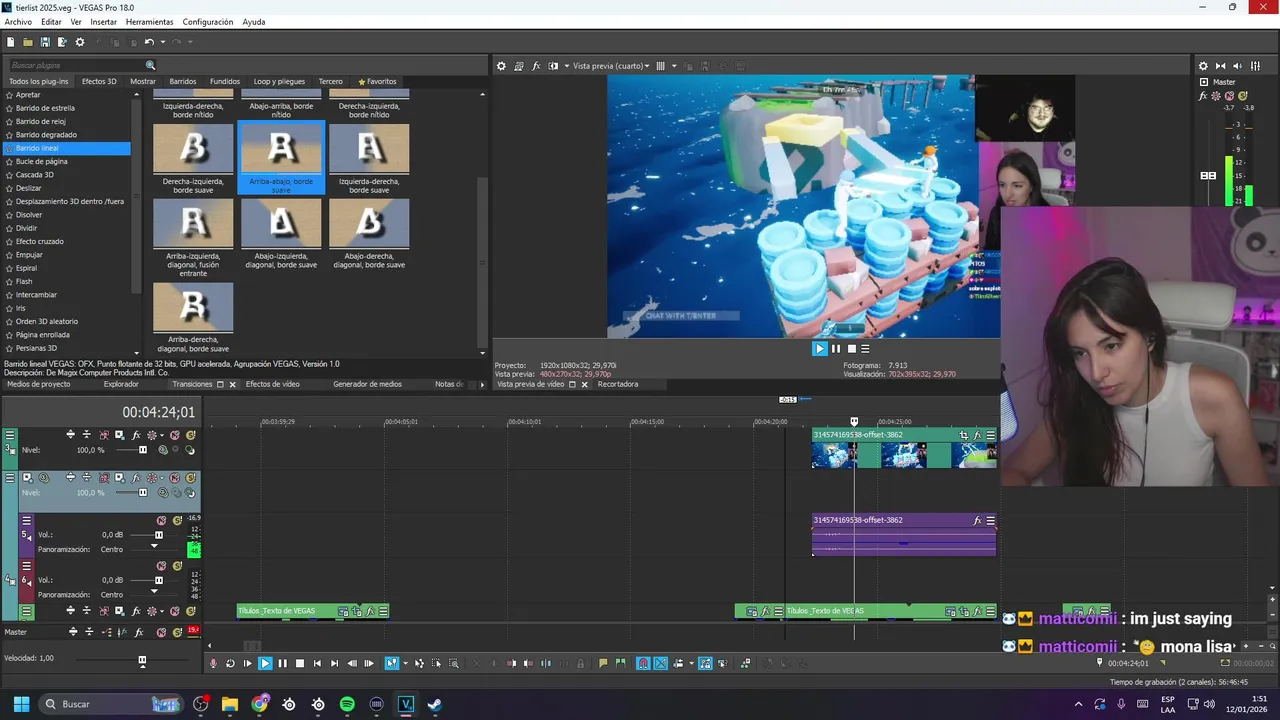Image resolution: width=1280 pixels, height=720 pixels.
Task: Open event FX on 314574169538-offset-3862 video clip
Action: click(977, 435)
